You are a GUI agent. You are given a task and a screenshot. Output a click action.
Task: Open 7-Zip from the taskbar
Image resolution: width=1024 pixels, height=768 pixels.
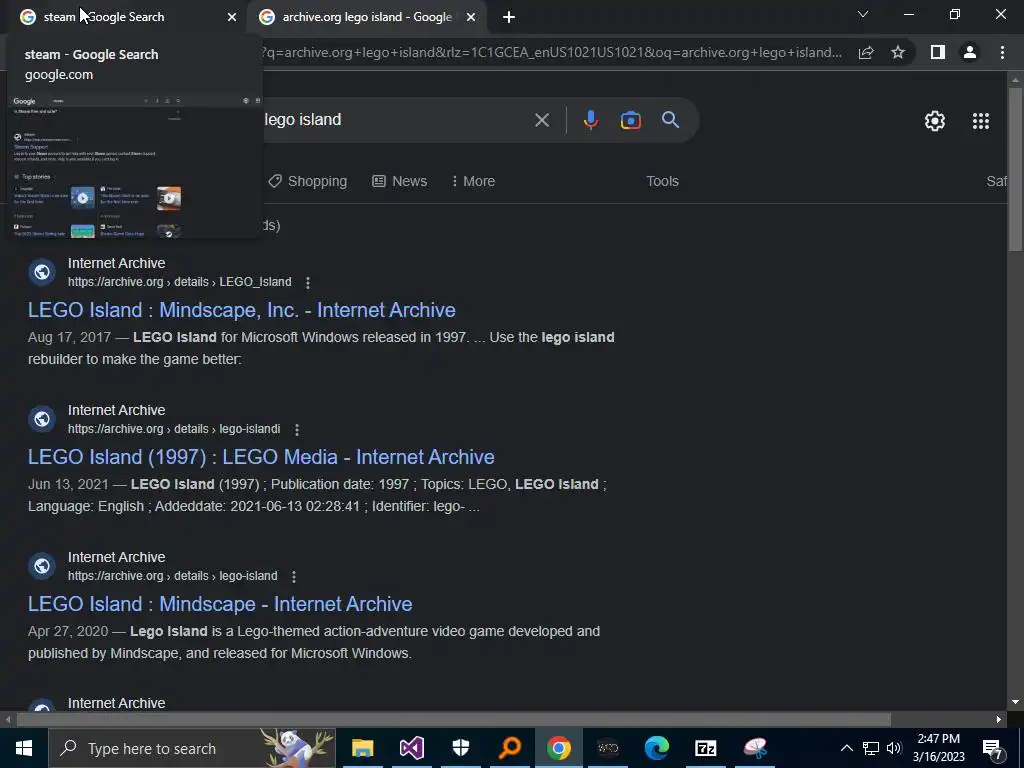click(x=705, y=748)
